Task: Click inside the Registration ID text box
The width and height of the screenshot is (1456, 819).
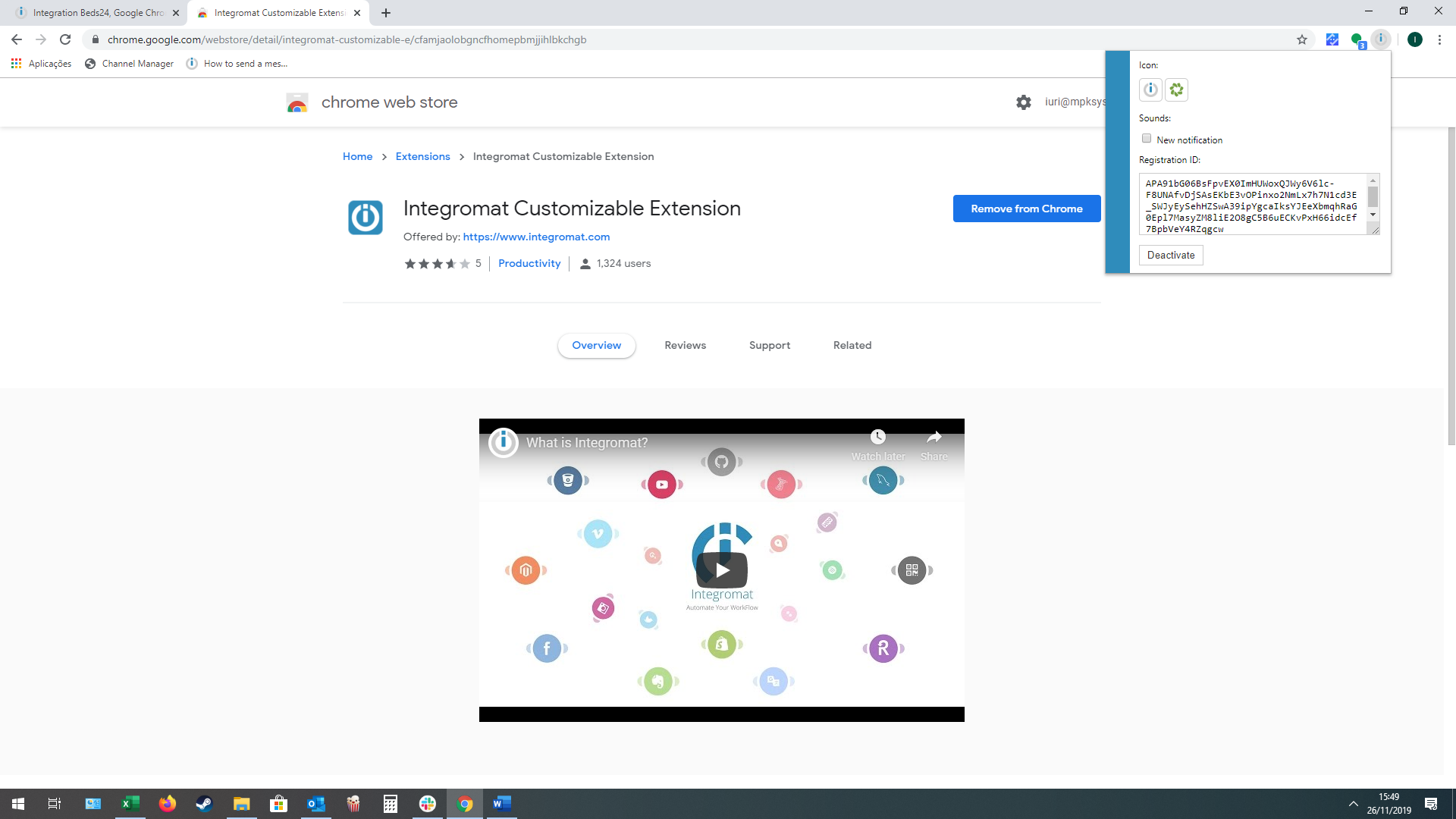Action: (x=1252, y=204)
